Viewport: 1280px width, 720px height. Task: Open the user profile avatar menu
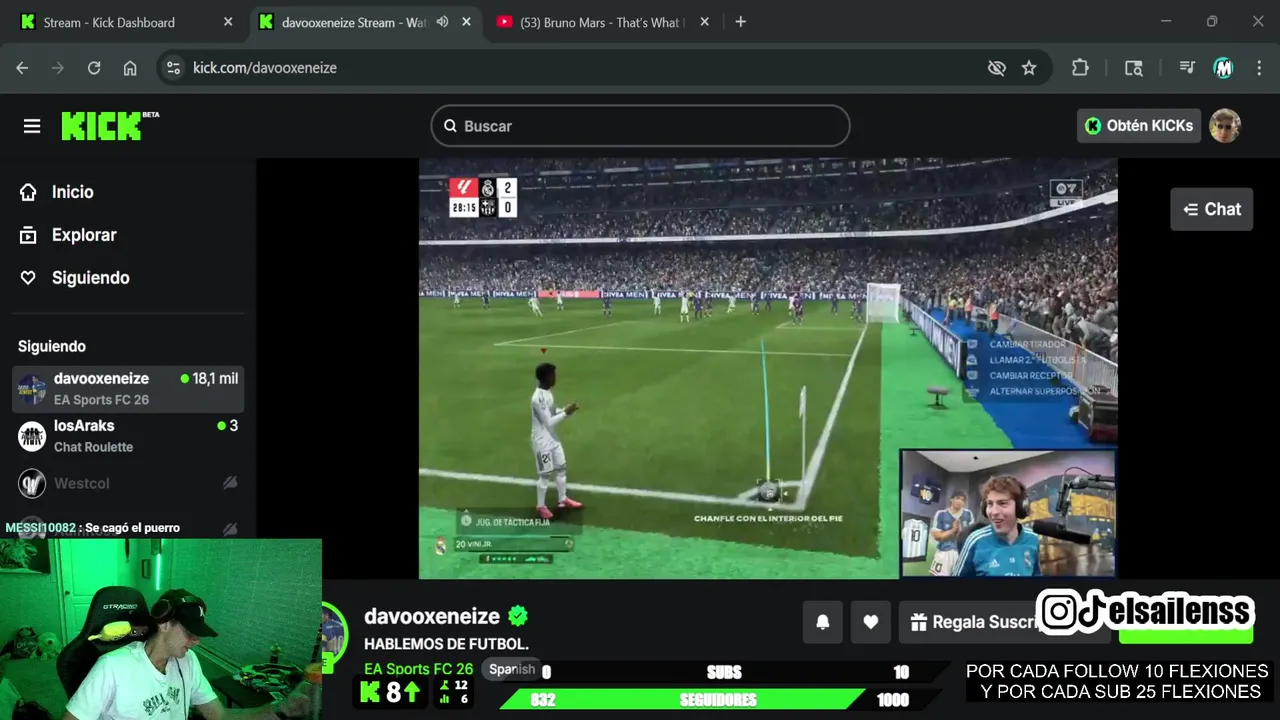pos(1225,126)
